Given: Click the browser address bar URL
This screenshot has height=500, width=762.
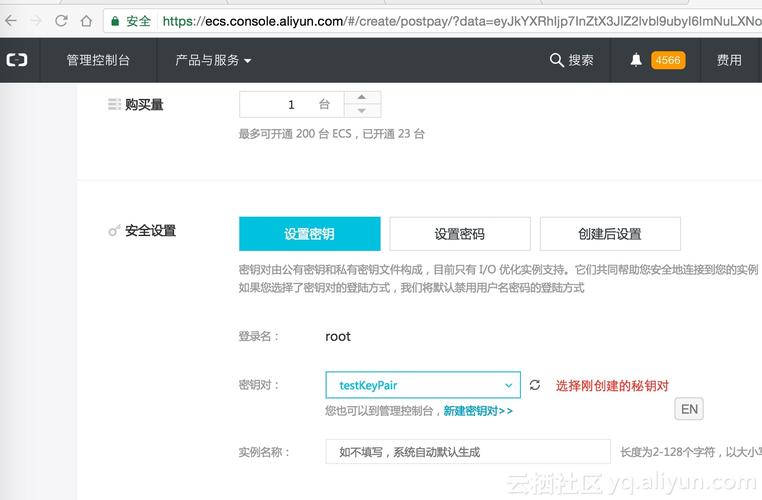Looking at the screenshot, I should click(462, 21).
